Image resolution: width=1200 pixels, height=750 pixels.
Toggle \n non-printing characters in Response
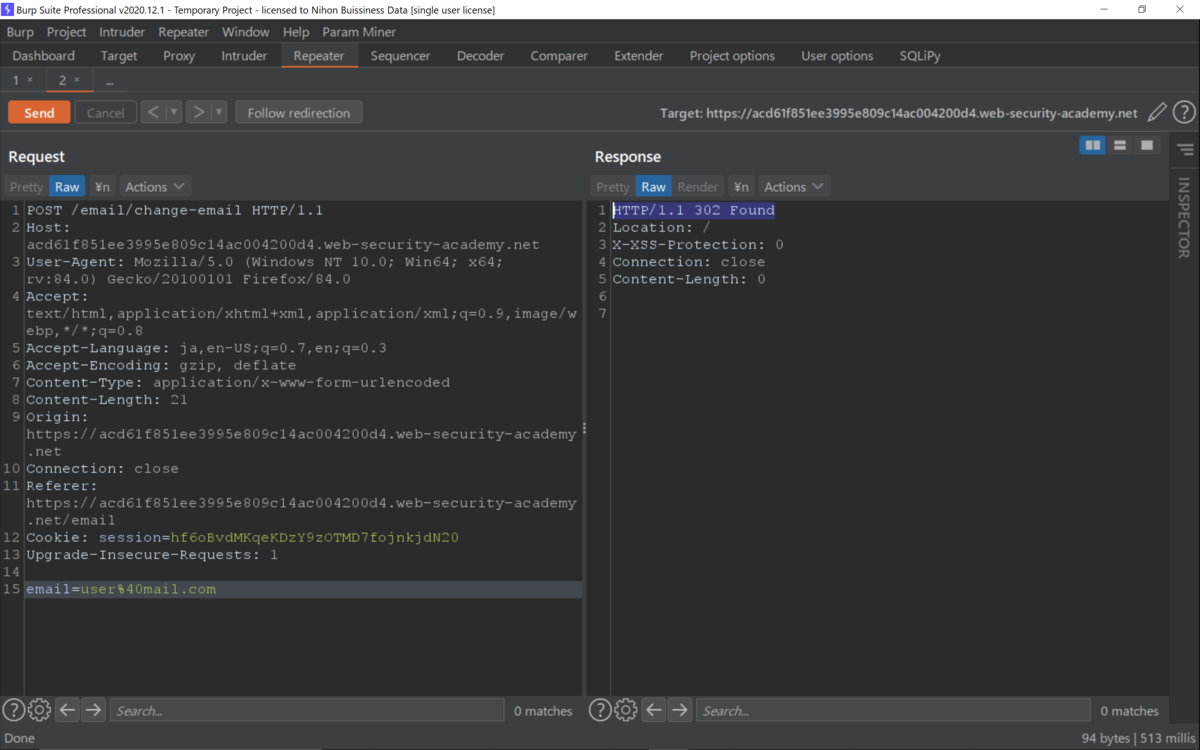tap(741, 187)
